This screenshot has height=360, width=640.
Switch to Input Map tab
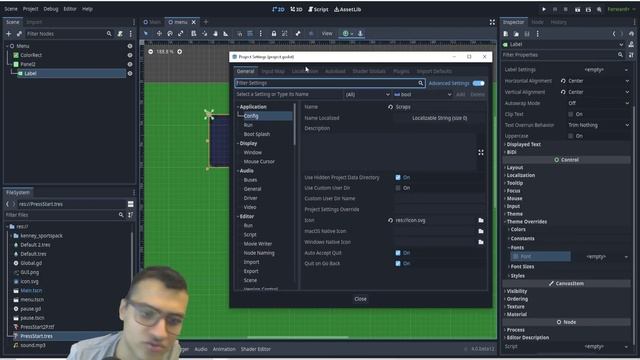tap(273, 71)
